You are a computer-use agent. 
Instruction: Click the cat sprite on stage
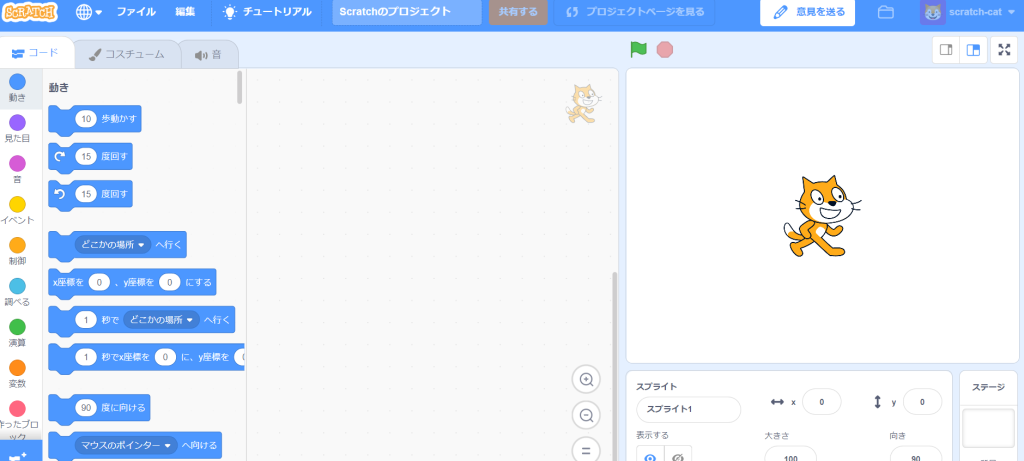coord(821,216)
